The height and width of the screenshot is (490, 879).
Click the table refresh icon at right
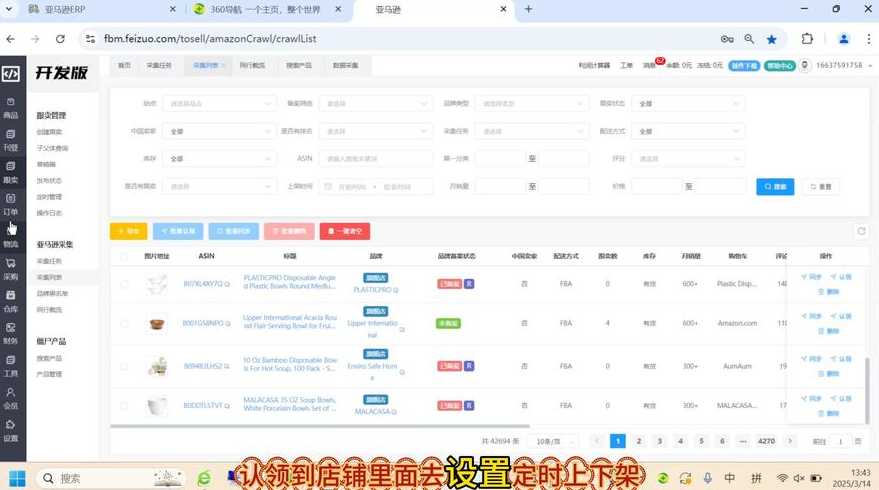(861, 231)
